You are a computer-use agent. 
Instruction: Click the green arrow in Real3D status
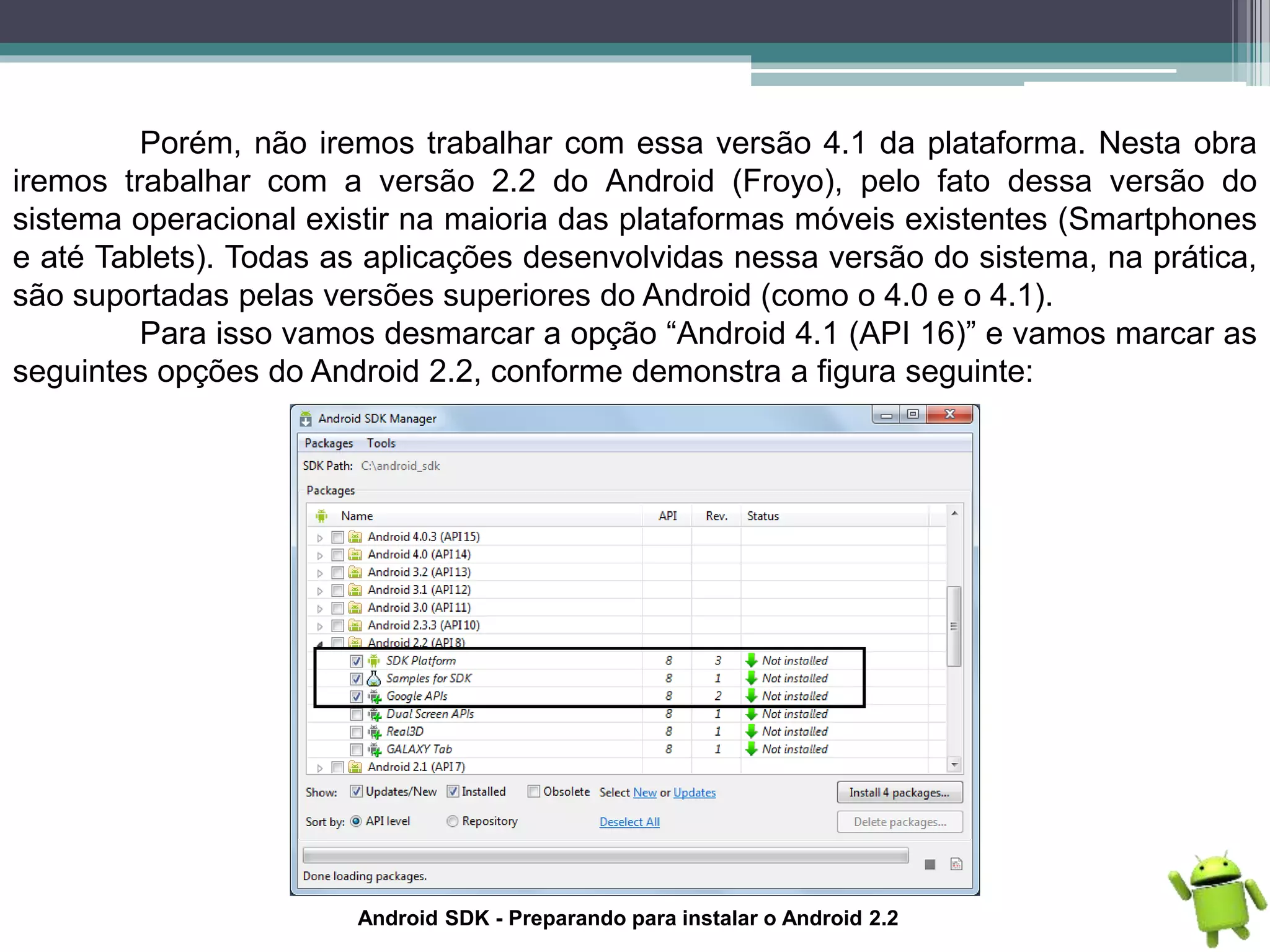(x=752, y=732)
